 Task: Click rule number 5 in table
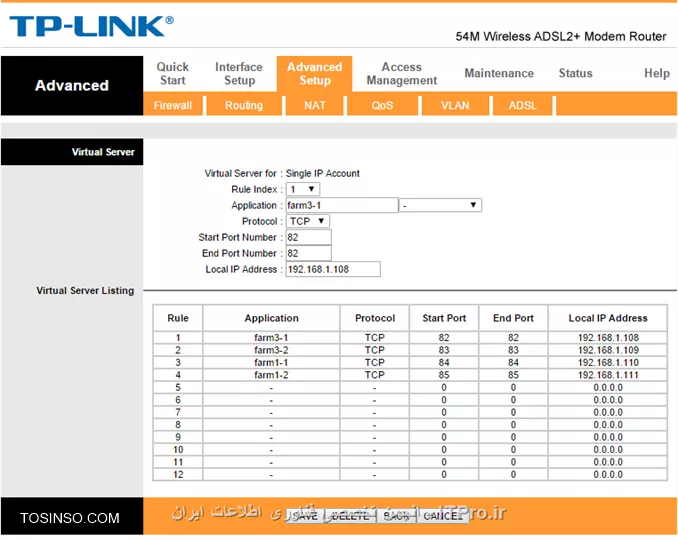tap(178, 388)
